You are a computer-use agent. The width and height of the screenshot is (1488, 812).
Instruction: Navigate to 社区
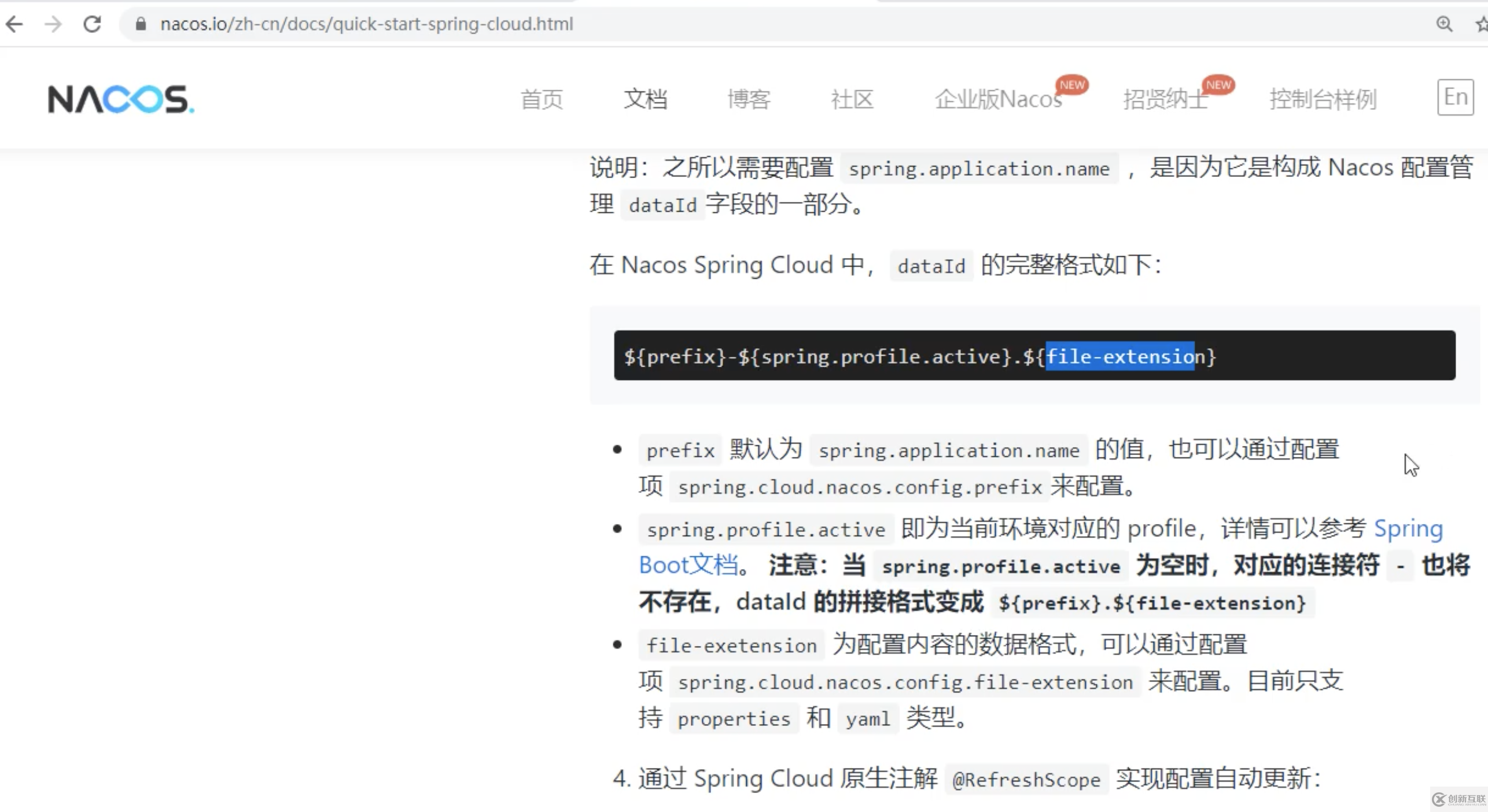click(852, 99)
